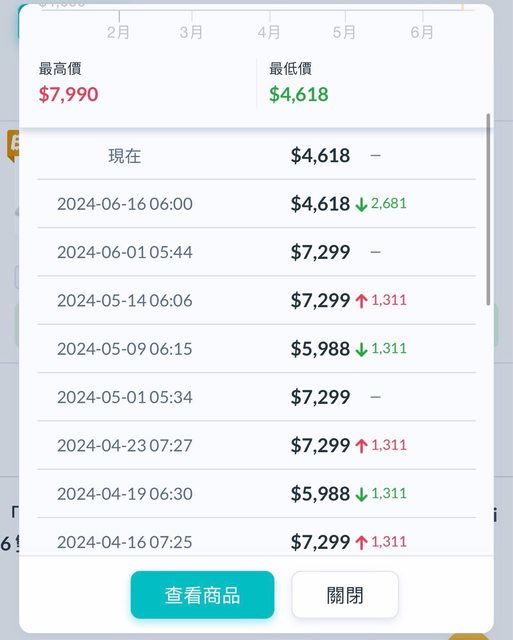Click the 6月 chart axis marker
The width and height of the screenshot is (513, 640).
click(x=422, y=32)
